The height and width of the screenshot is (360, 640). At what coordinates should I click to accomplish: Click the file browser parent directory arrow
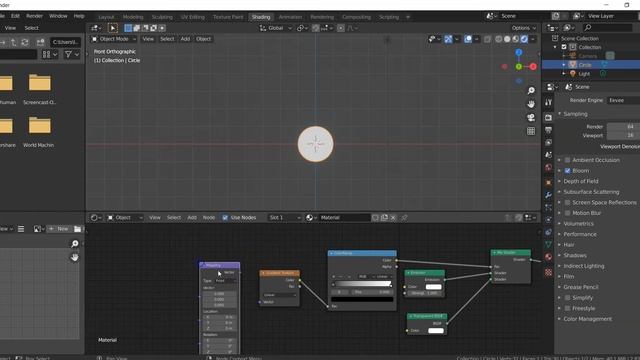click(x=13, y=42)
